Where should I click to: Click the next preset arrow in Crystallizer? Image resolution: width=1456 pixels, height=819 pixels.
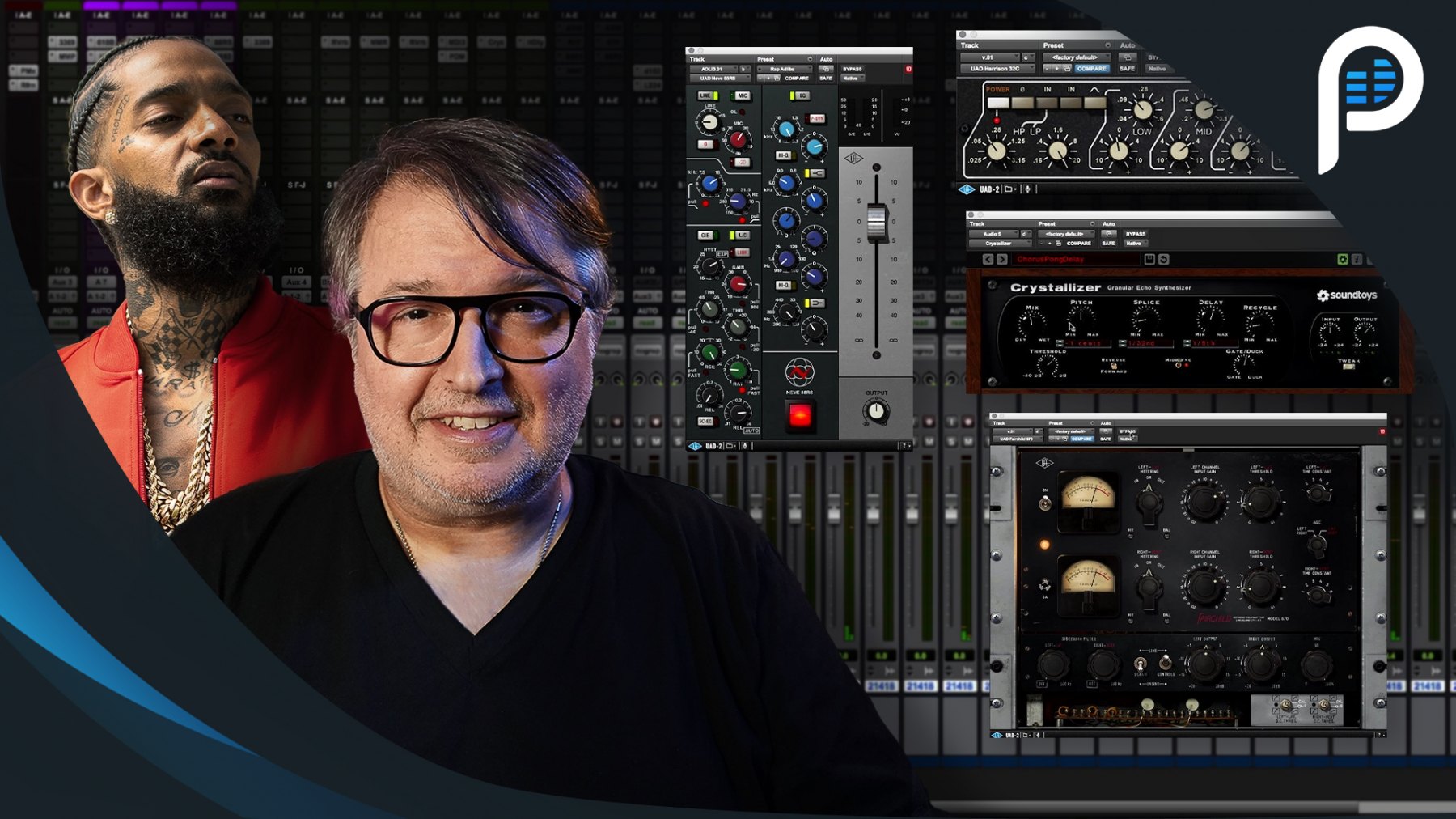tap(1002, 260)
